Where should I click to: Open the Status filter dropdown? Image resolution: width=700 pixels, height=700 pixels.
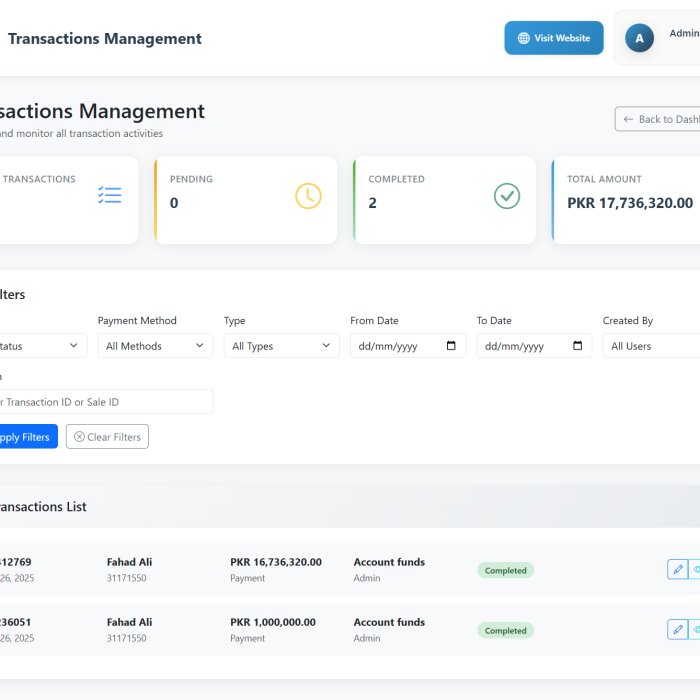point(40,346)
